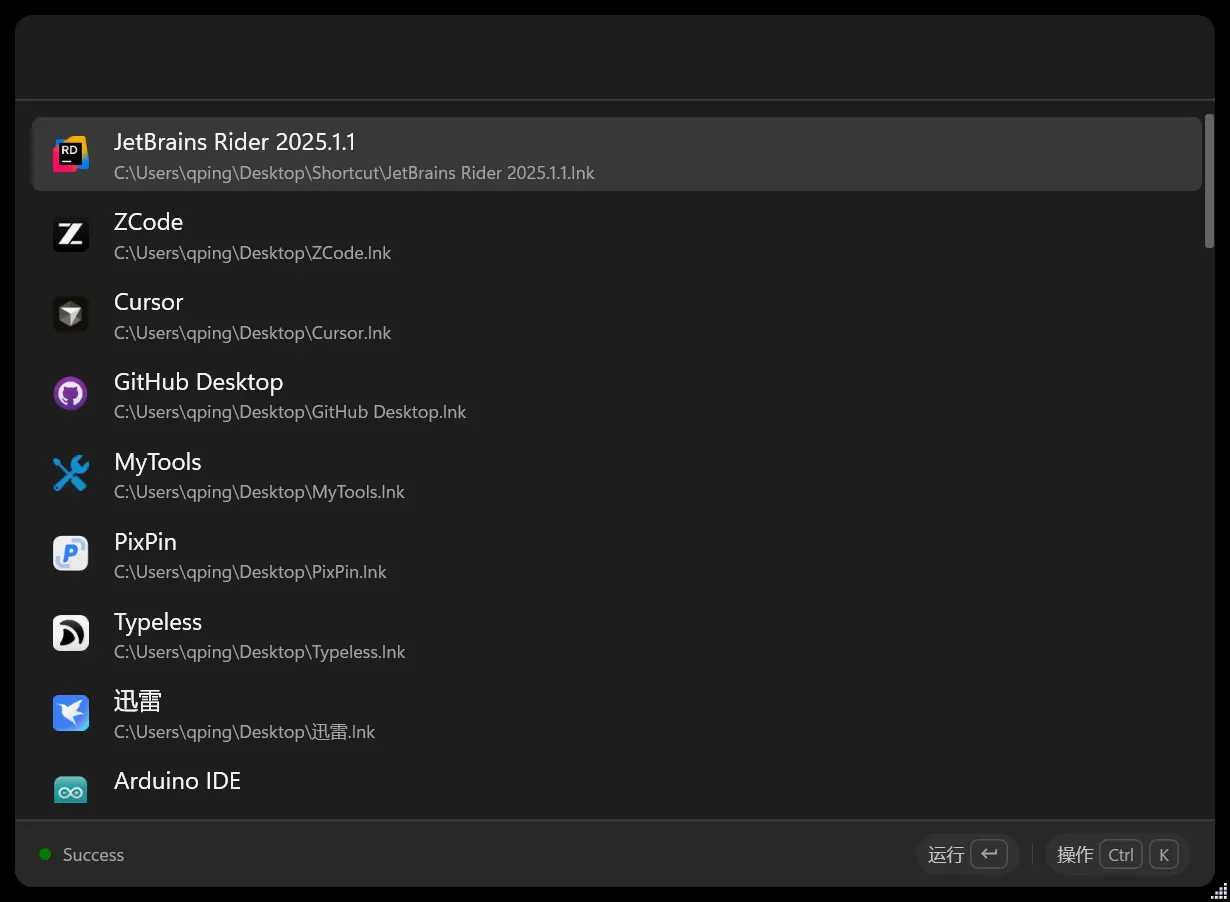Click the Success status text

click(x=93, y=855)
